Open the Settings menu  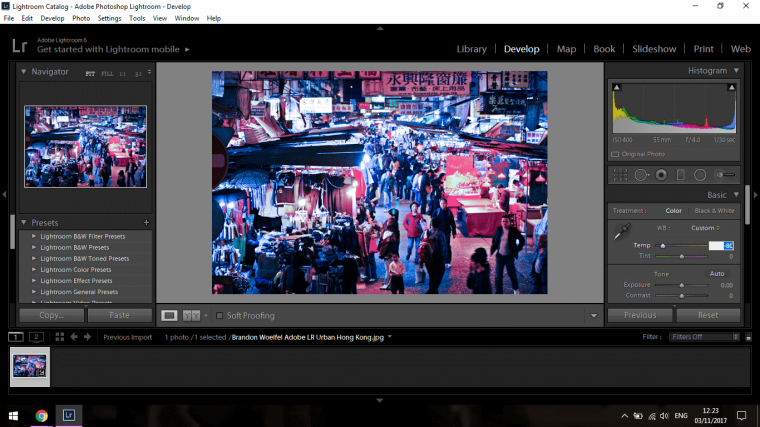[x=109, y=18]
